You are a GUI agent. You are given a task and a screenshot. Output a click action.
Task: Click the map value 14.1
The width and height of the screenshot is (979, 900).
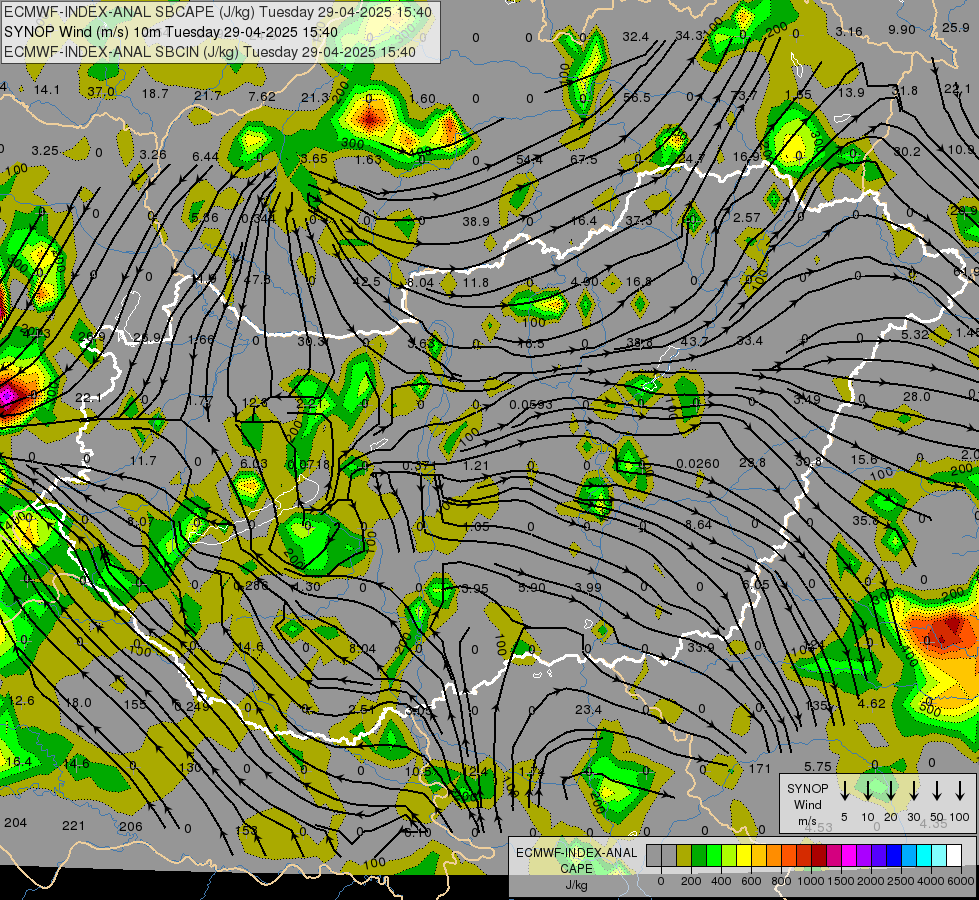pos(47,90)
